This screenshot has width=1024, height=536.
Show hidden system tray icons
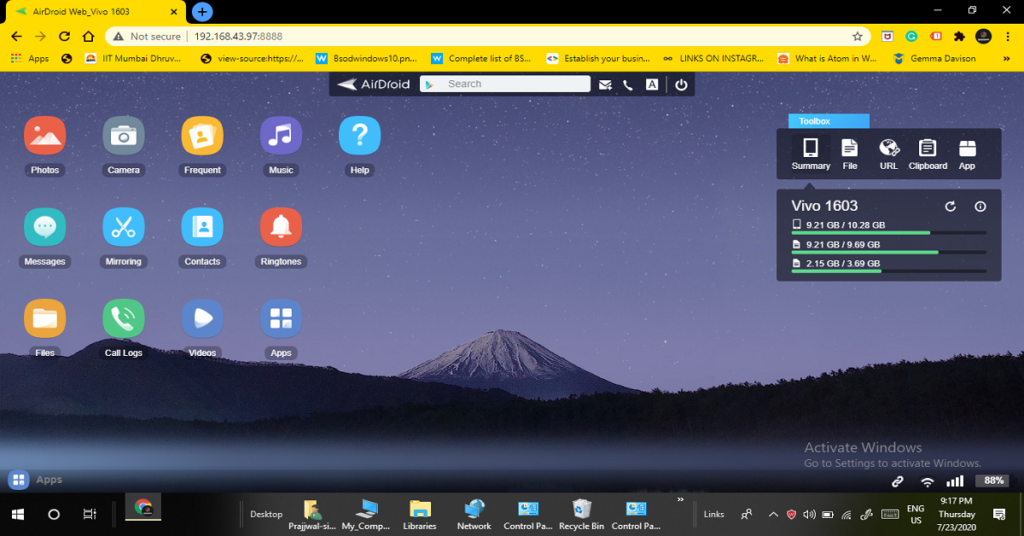773,514
